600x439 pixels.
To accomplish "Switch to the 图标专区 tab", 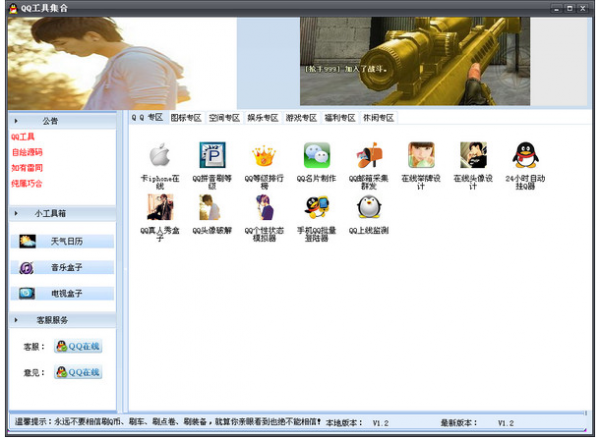I will pos(186,118).
